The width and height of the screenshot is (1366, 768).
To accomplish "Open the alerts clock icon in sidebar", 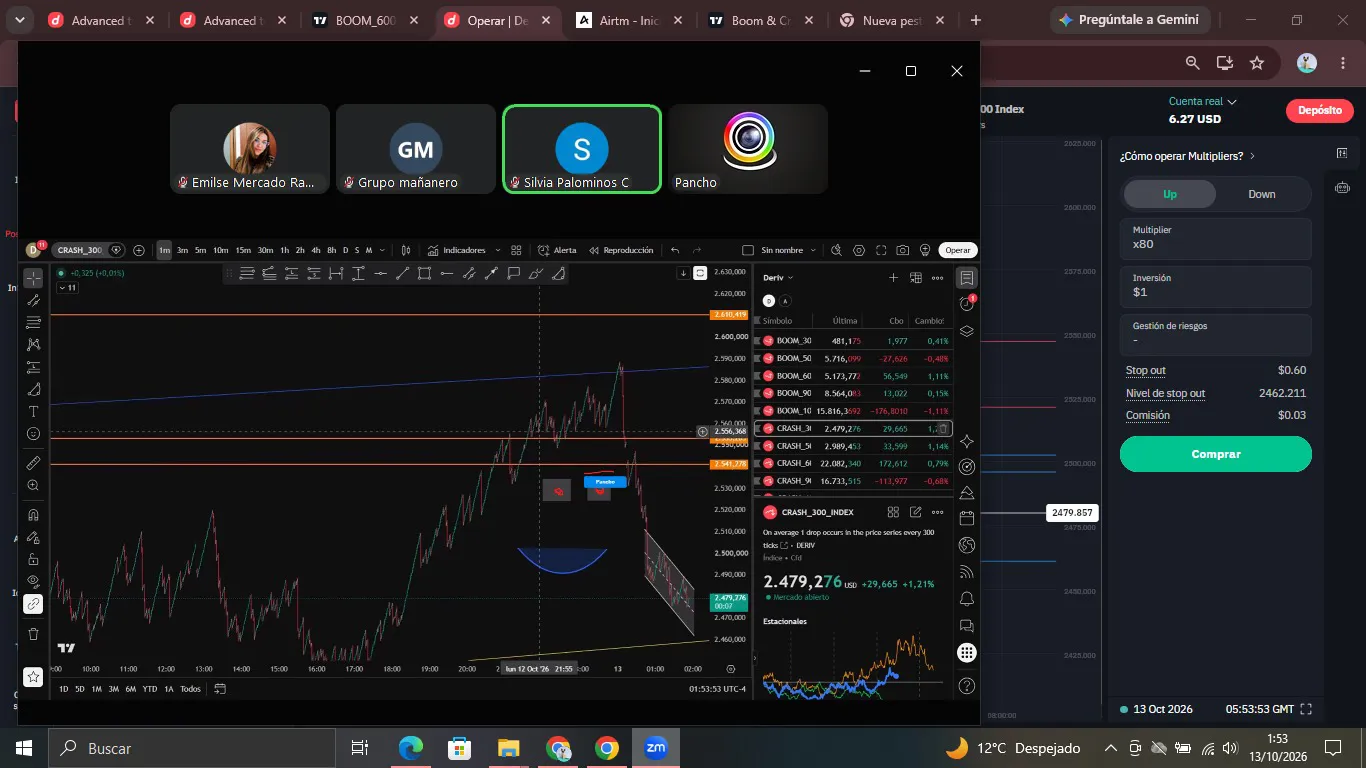I will pos(967,304).
